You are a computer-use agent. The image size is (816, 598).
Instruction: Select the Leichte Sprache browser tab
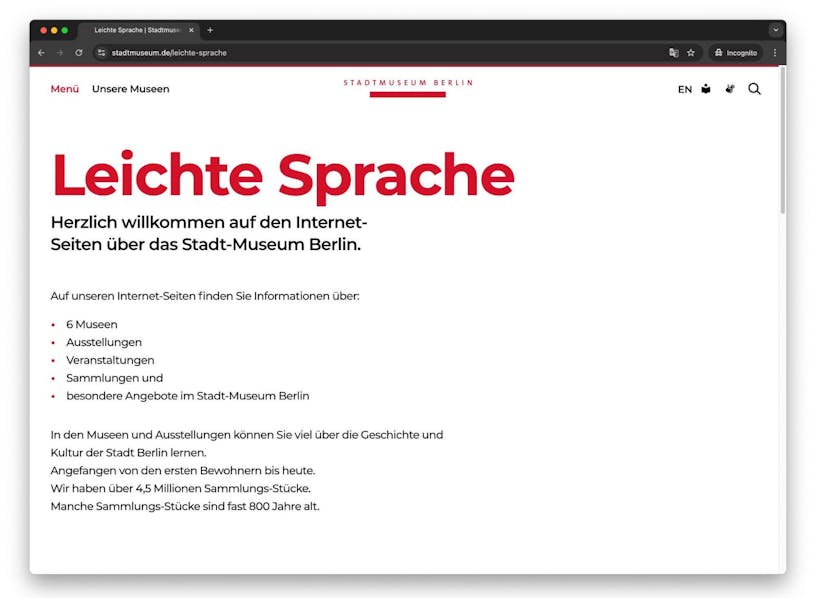[x=136, y=30]
